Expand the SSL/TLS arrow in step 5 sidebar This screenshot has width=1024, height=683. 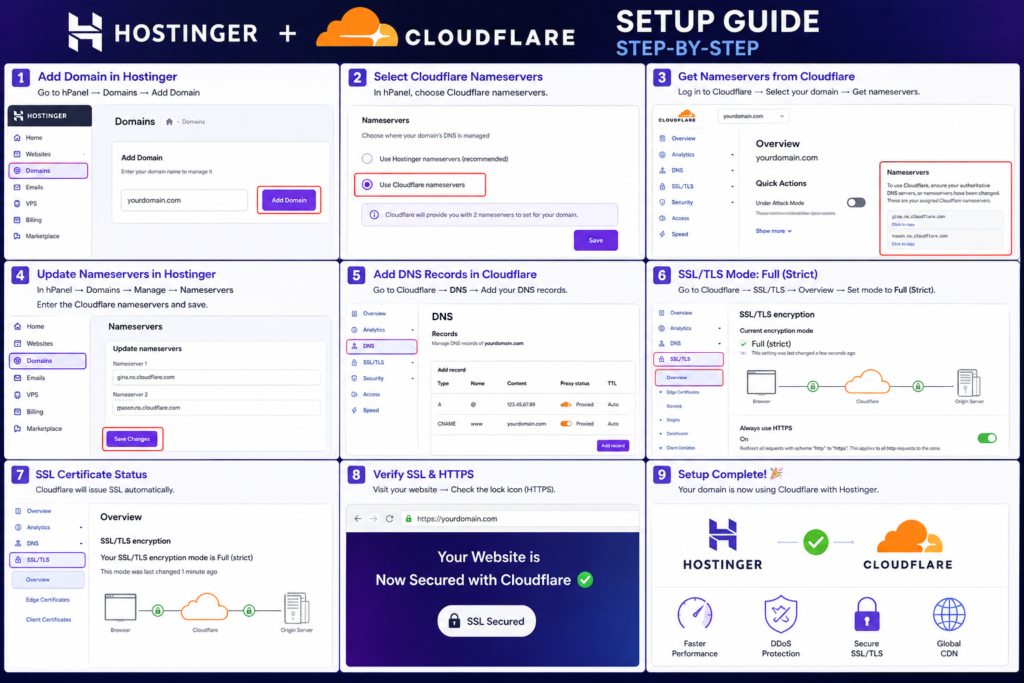tap(412, 362)
